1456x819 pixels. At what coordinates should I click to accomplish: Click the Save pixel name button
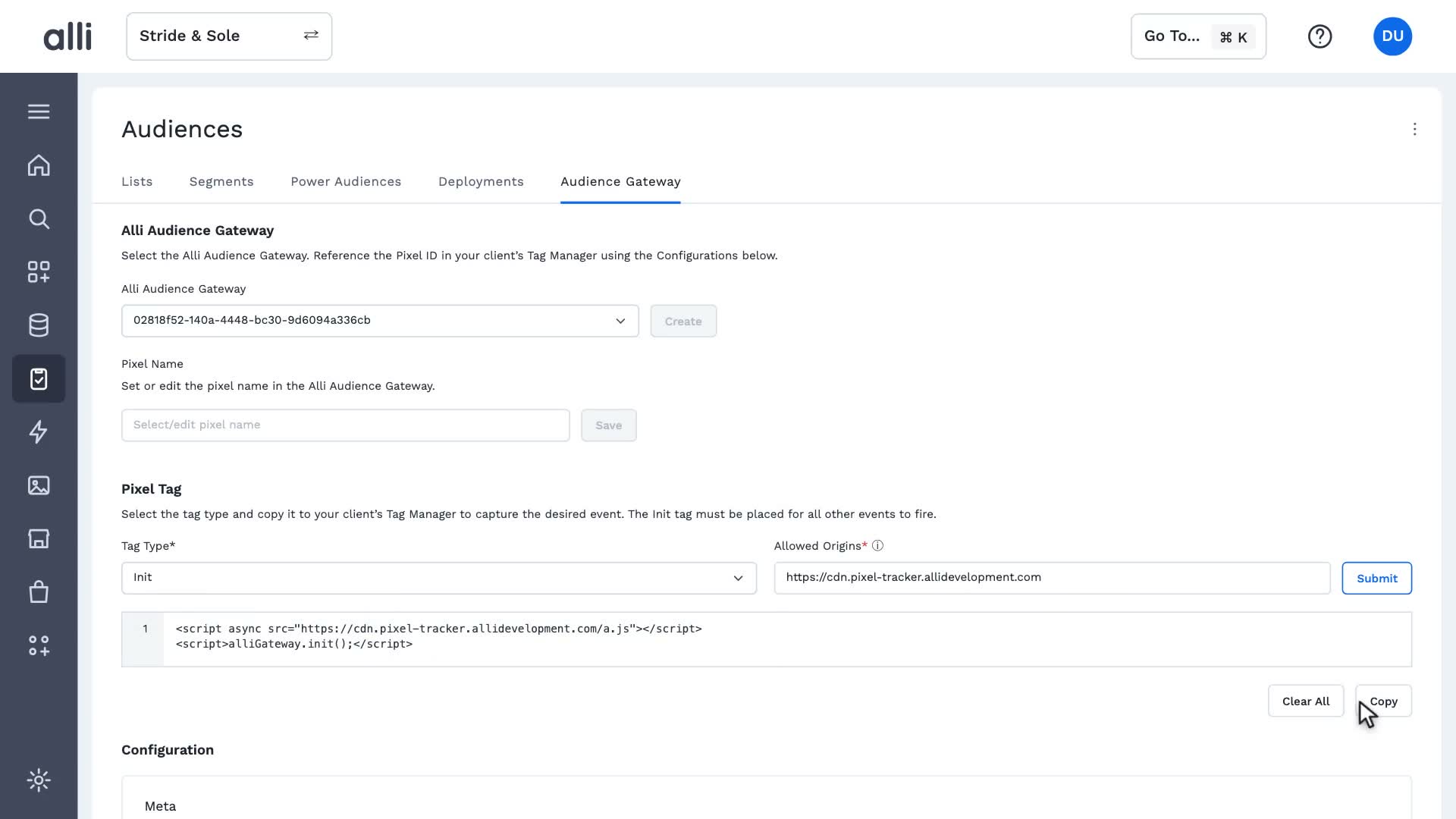[x=609, y=425]
